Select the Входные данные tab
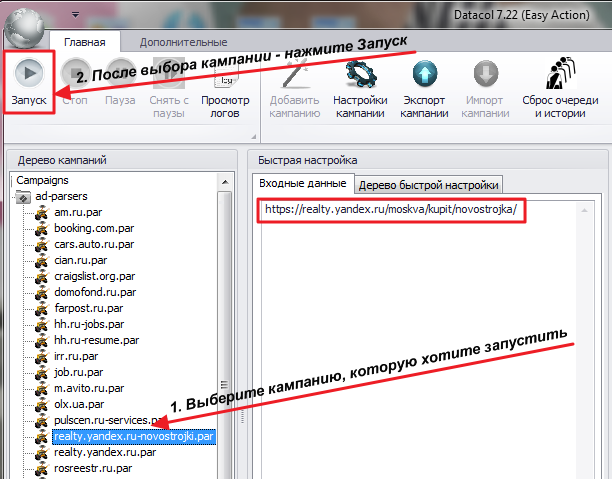The image size is (612, 479). pos(303,183)
